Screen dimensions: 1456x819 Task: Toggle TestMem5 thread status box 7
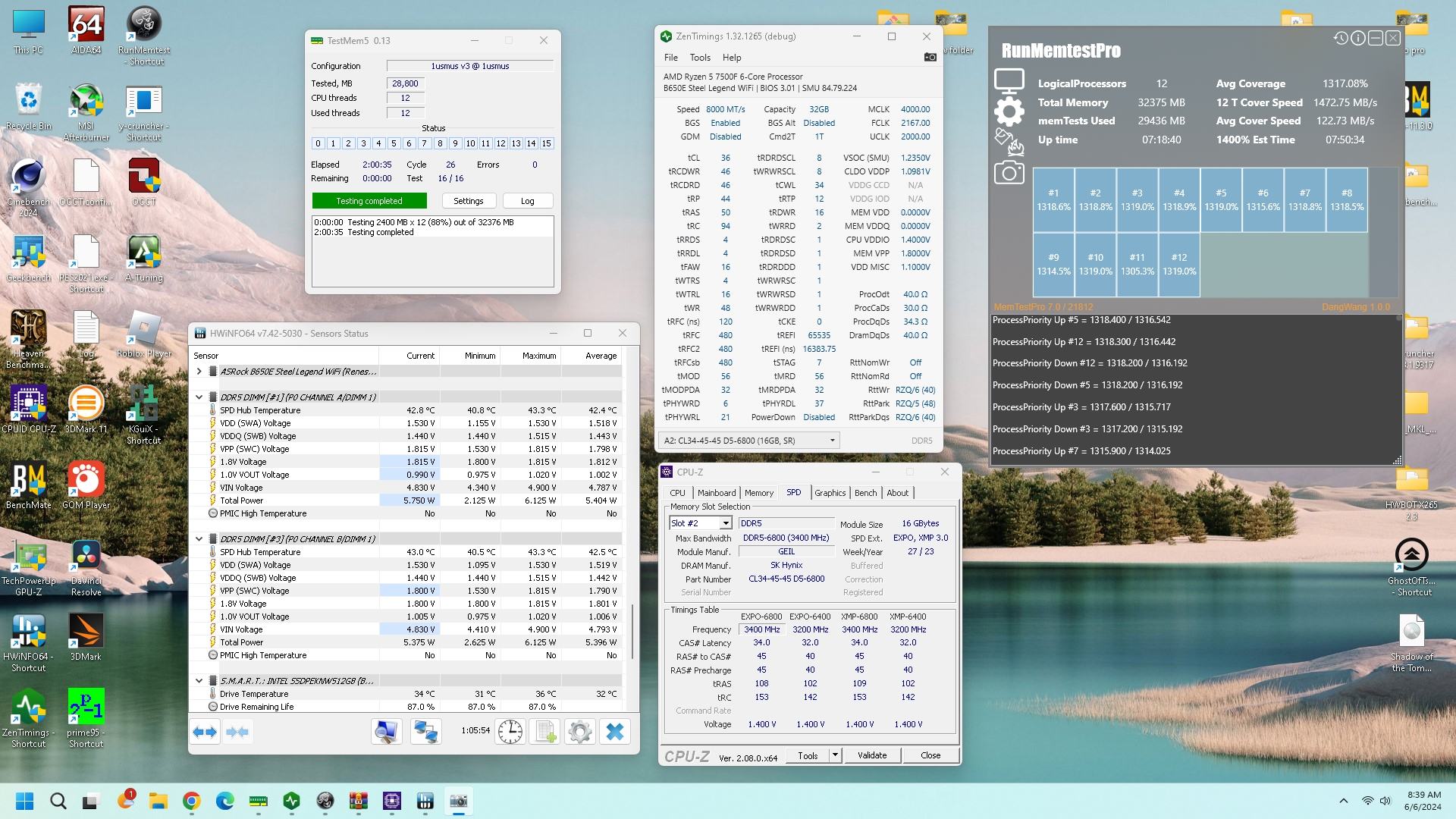[424, 143]
